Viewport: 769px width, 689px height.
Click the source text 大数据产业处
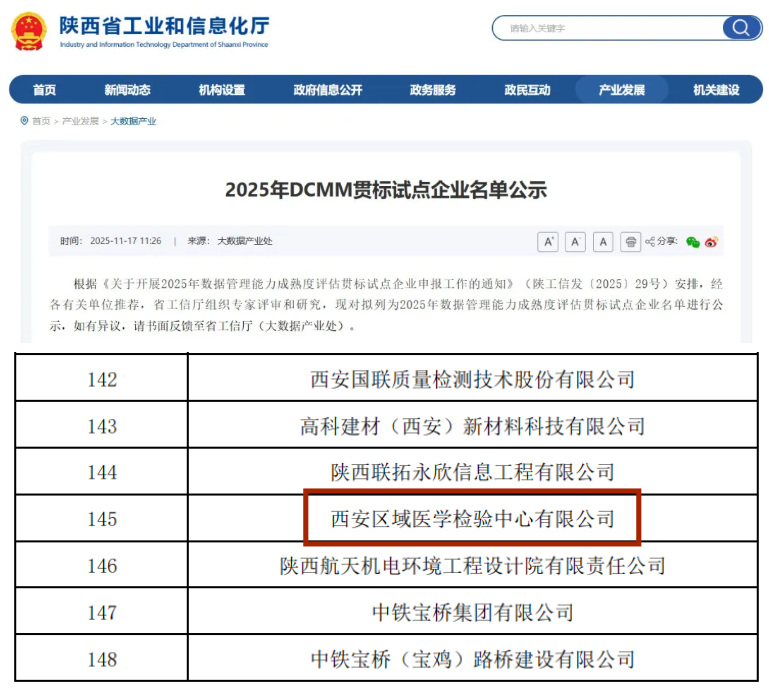245,241
